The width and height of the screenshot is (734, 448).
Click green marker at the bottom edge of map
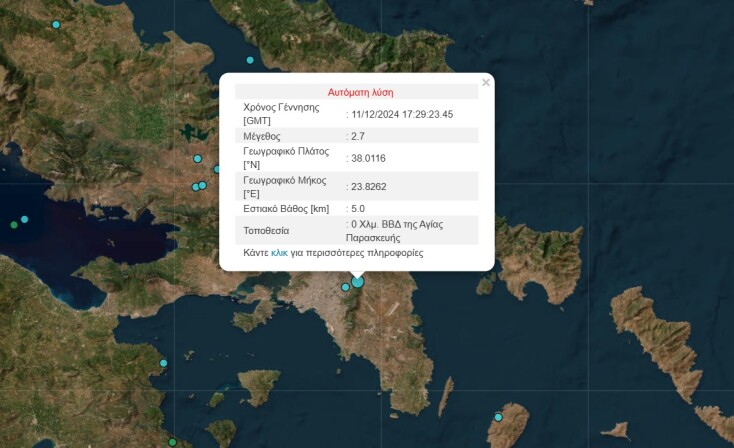coord(172,442)
